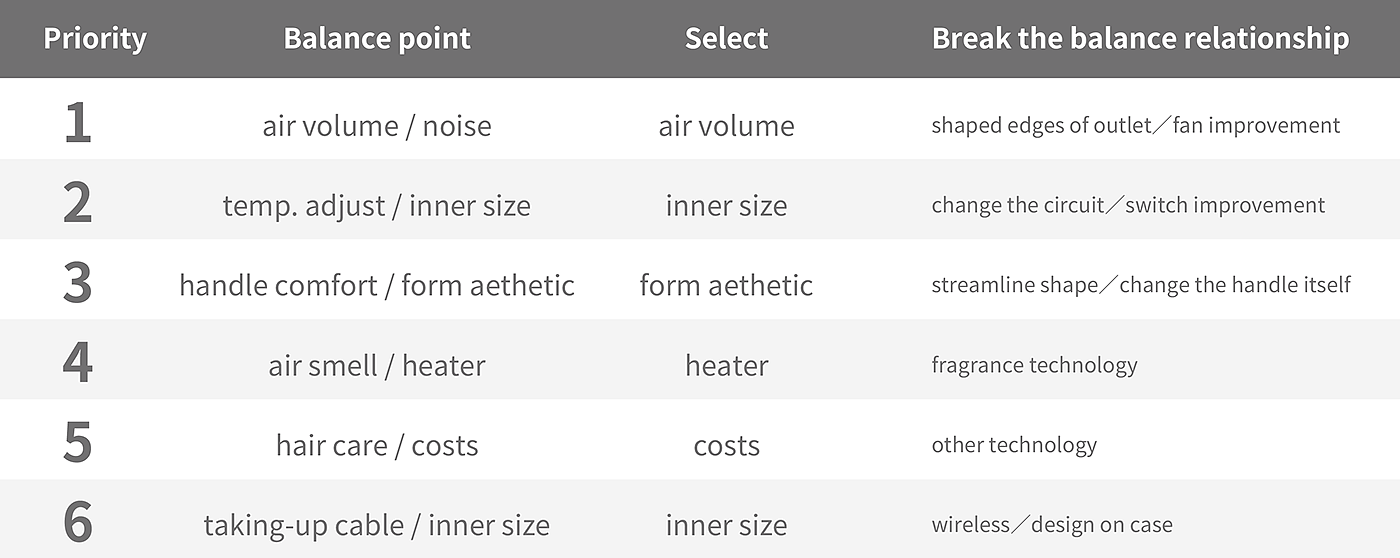Click the costs cell in Select column
The image size is (1400, 558).
coord(727,446)
